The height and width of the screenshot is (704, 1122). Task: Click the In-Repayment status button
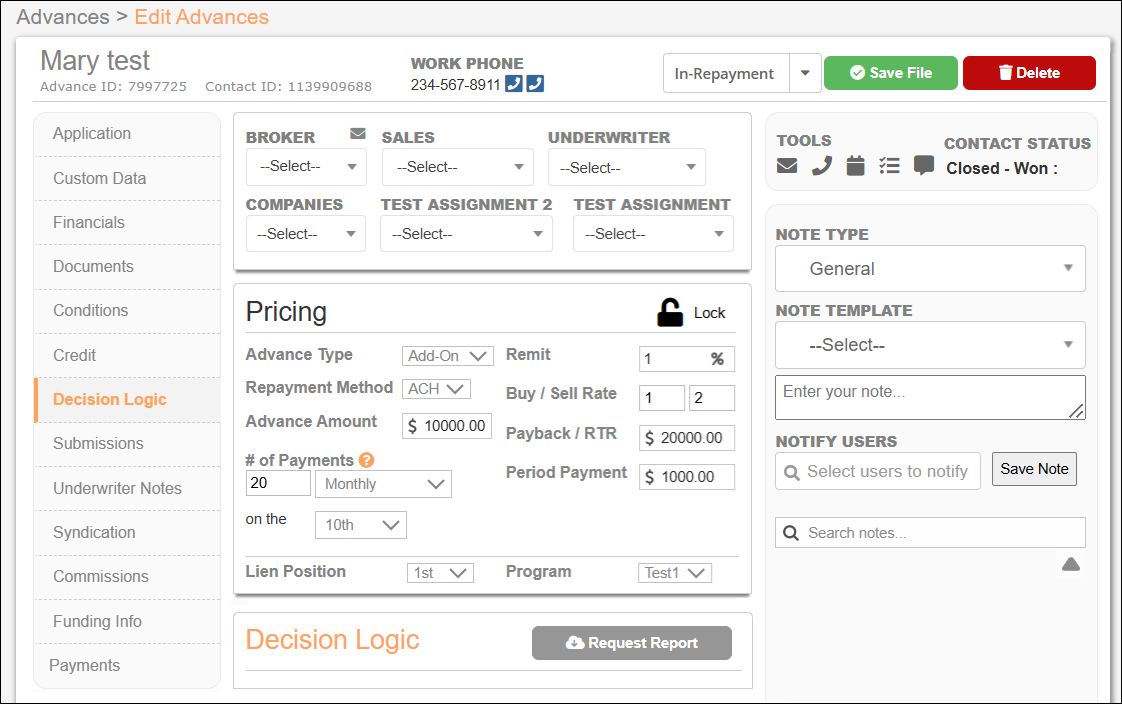726,73
